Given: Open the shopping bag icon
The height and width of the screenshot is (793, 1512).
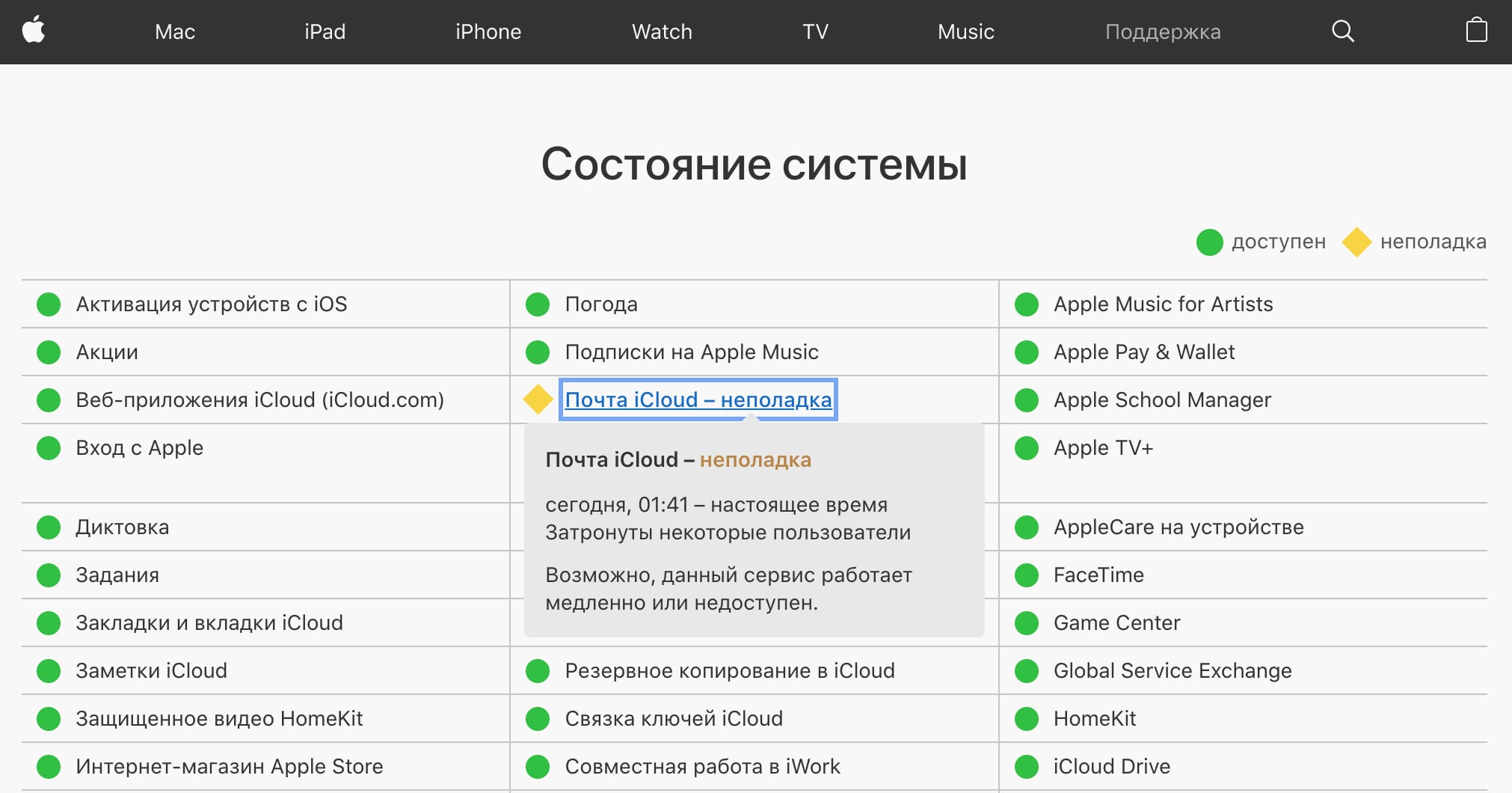Looking at the screenshot, I should pos(1476,31).
